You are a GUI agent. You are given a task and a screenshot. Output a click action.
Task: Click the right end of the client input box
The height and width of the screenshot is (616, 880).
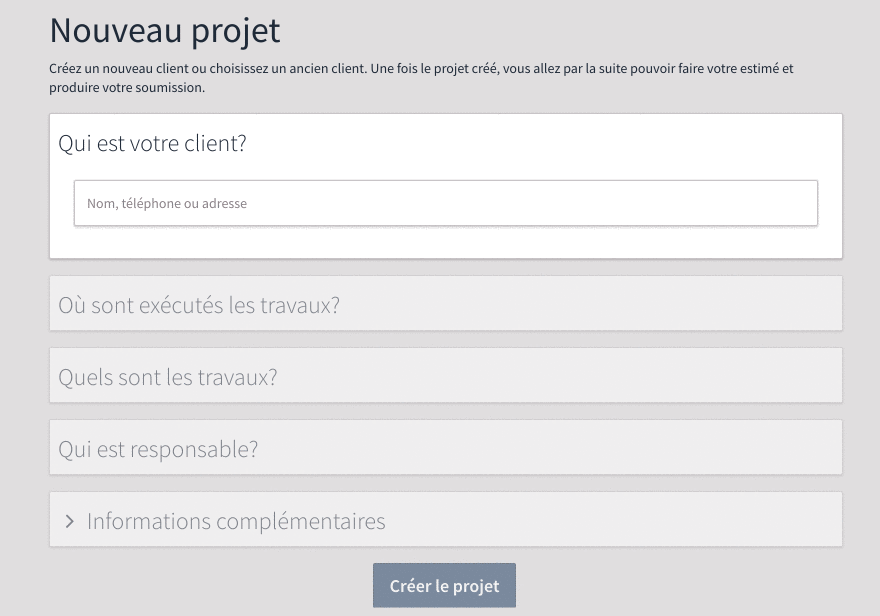pos(790,203)
